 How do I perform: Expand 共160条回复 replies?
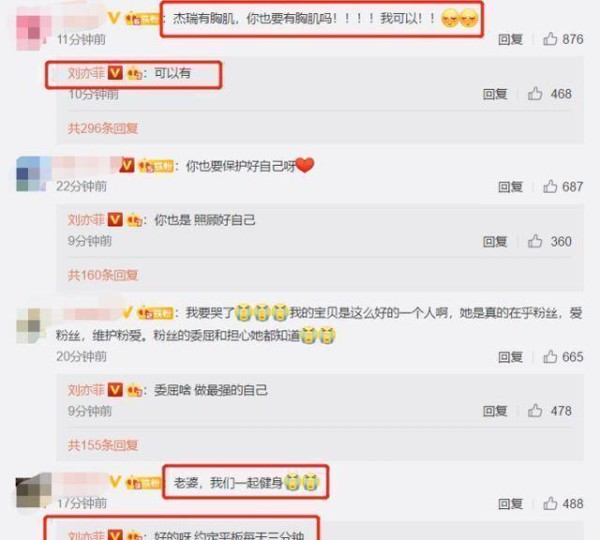(x=103, y=275)
